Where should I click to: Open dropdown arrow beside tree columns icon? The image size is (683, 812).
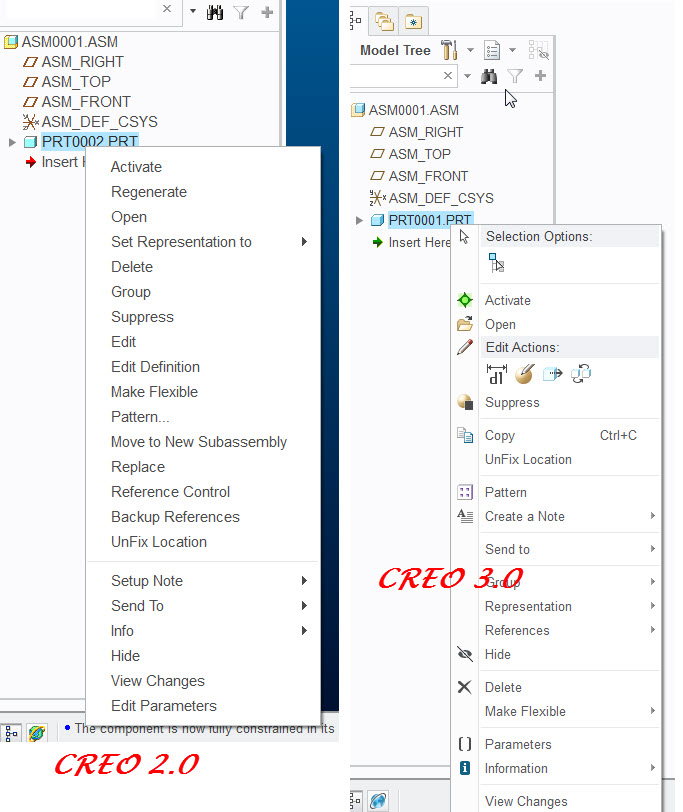click(x=512, y=50)
